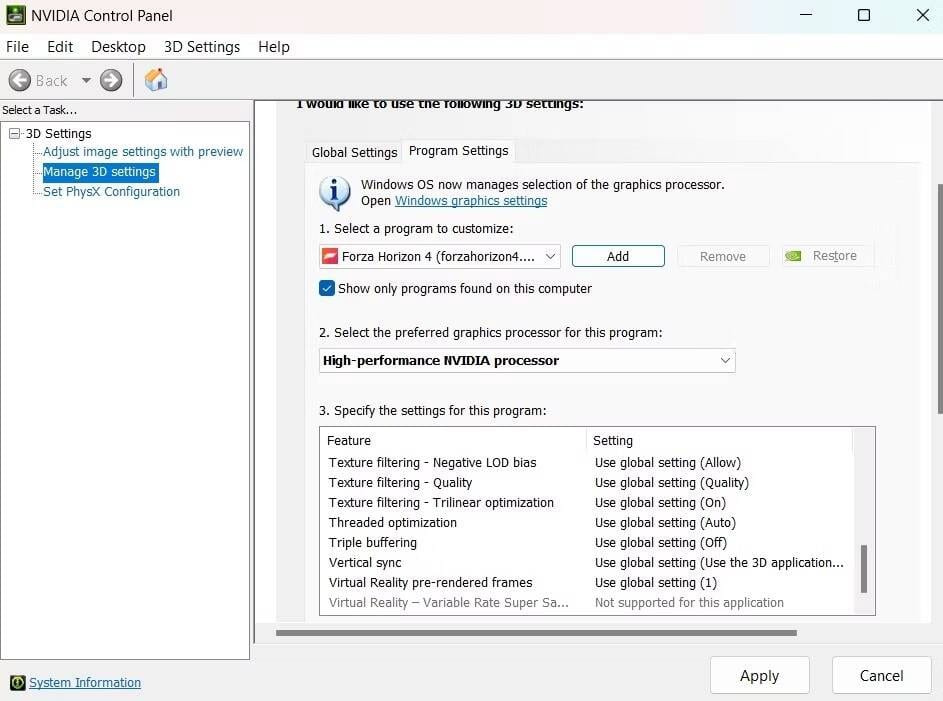Open the Back history dropdown arrow
This screenshot has width=943, height=701.
(x=86, y=81)
